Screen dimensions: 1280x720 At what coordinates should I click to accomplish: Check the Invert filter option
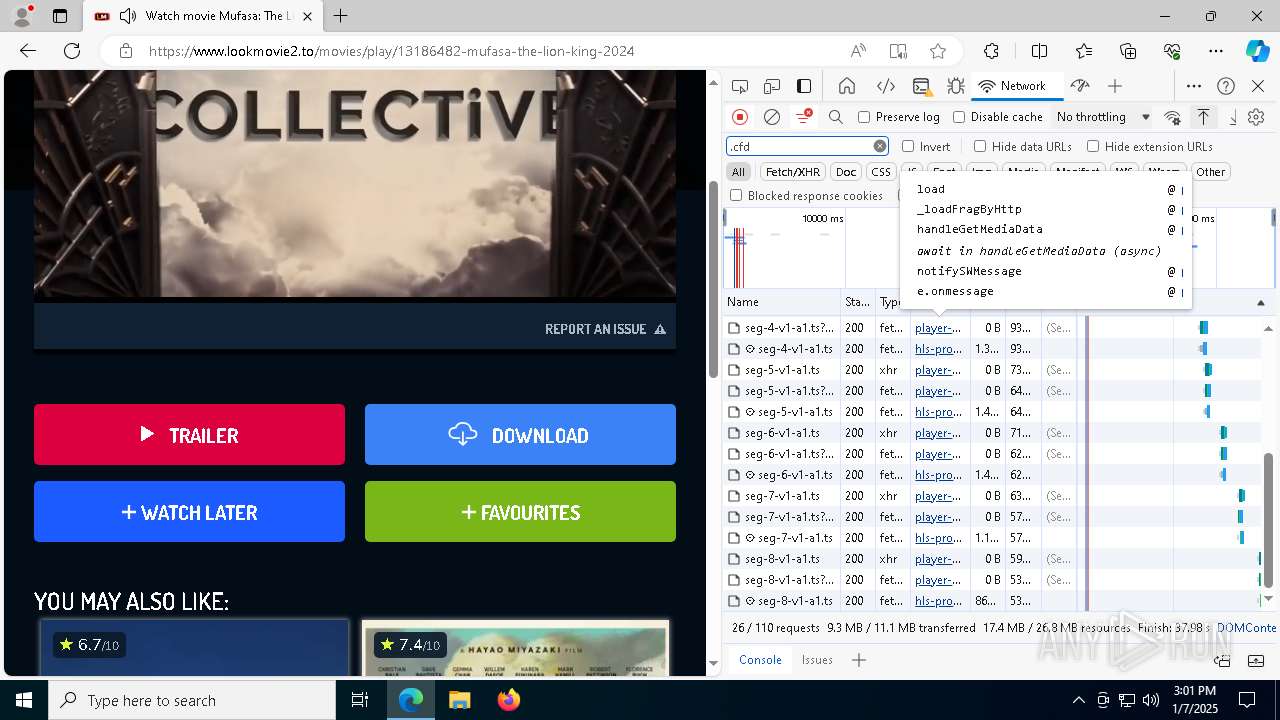click(x=908, y=146)
